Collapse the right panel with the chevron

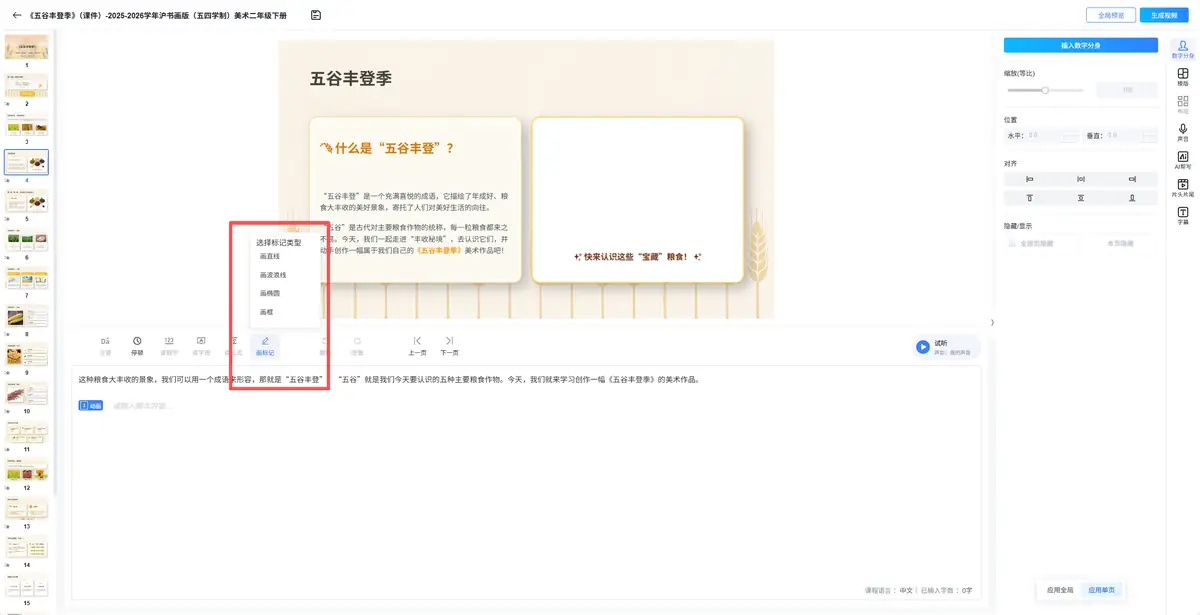pyautogui.click(x=992, y=322)
